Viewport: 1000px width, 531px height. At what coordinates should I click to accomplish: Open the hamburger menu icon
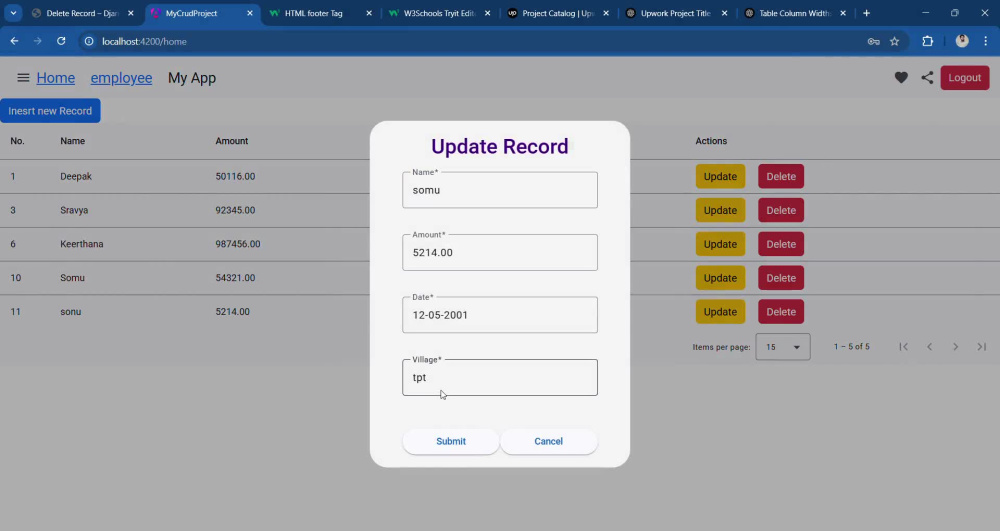pos(23,78)
